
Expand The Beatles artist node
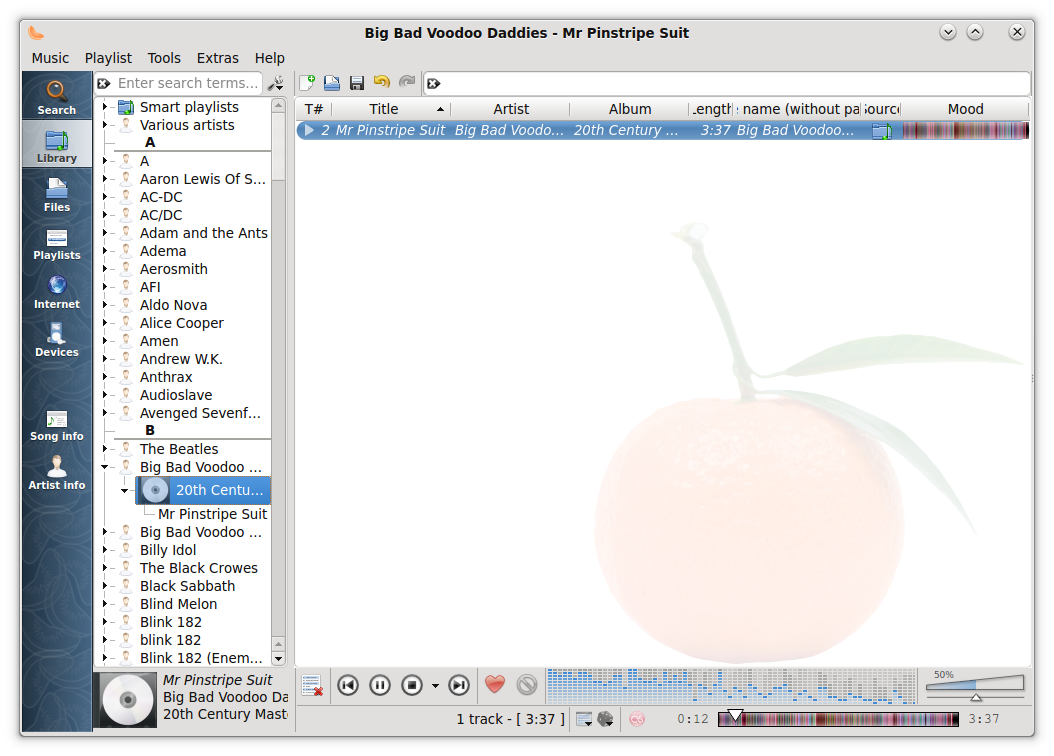coord(104,449)
